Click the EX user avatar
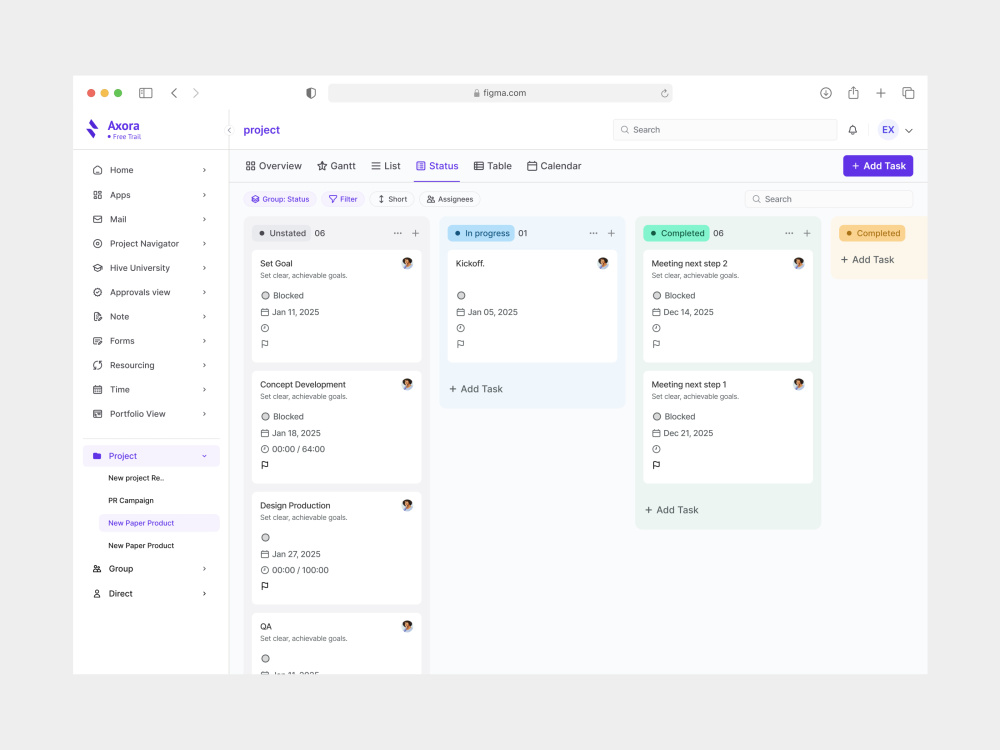The image size is (1000, 750). tap(888, 130)
